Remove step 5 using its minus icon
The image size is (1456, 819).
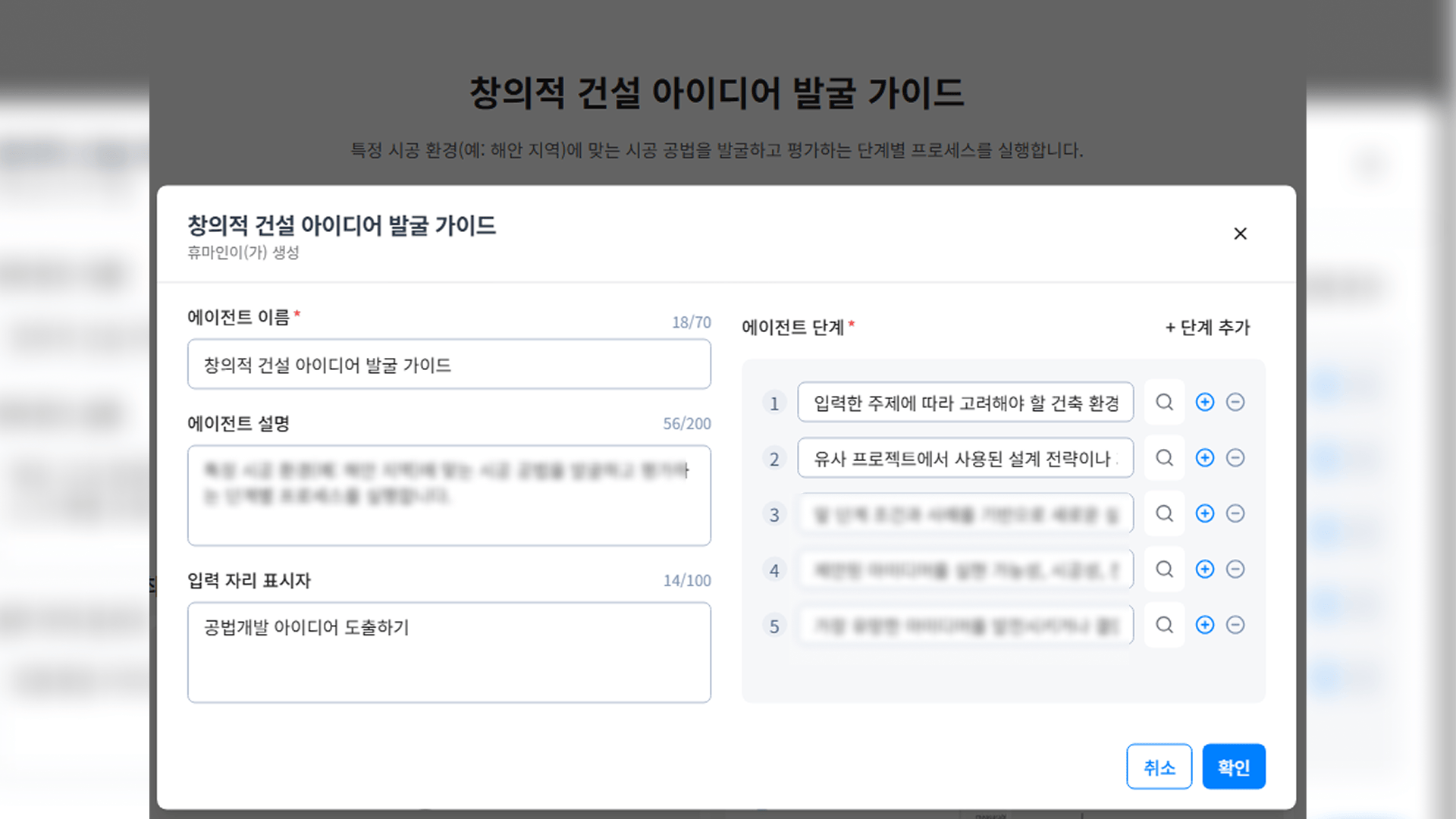tap(1235, 625)
